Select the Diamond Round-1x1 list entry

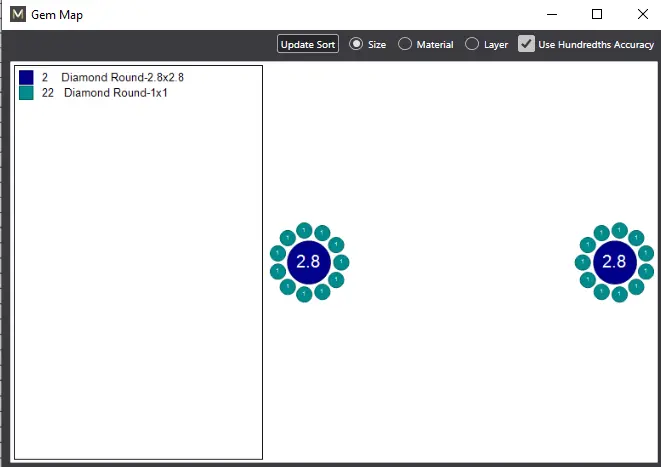click(120, 92)
